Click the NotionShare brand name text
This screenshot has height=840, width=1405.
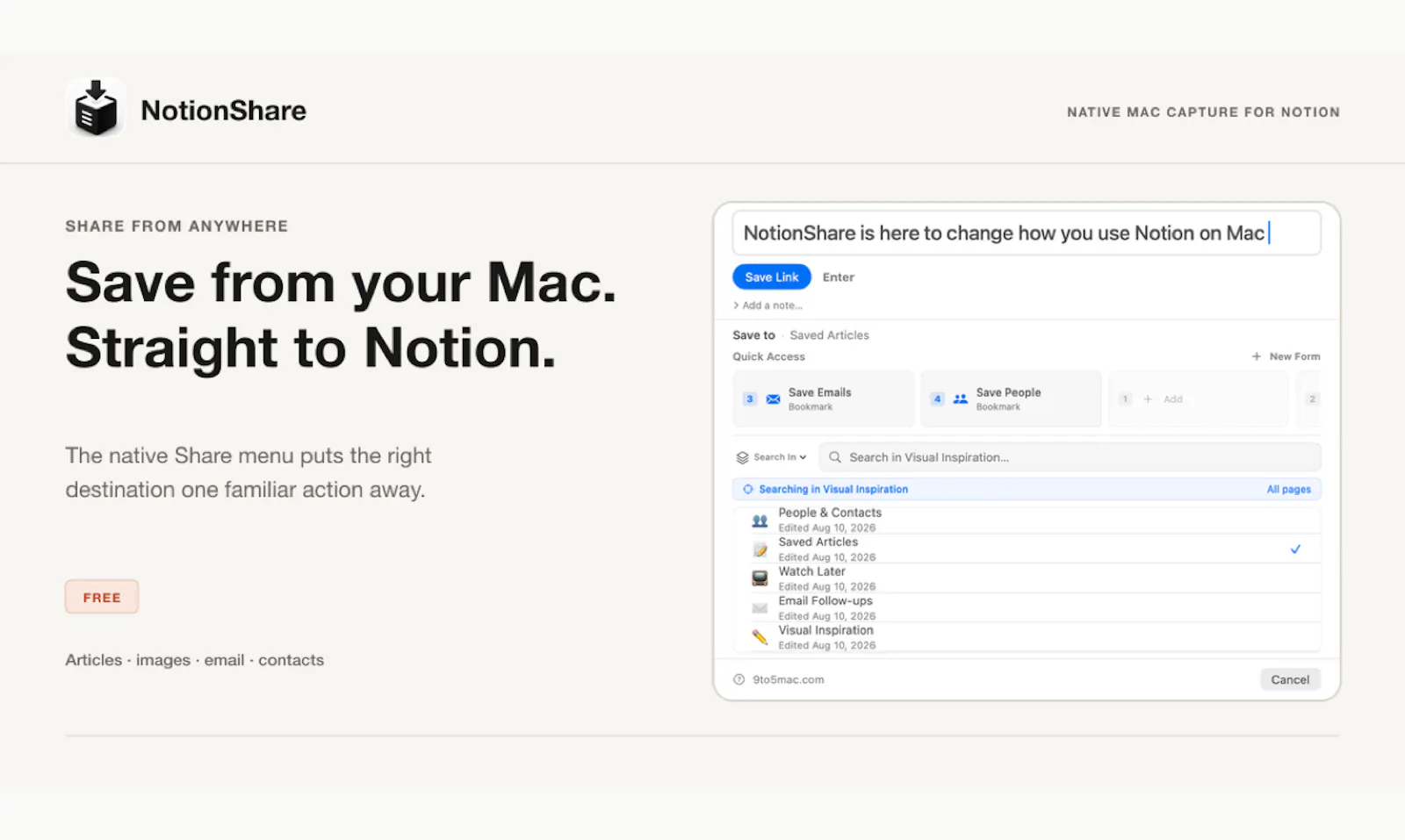223,111
